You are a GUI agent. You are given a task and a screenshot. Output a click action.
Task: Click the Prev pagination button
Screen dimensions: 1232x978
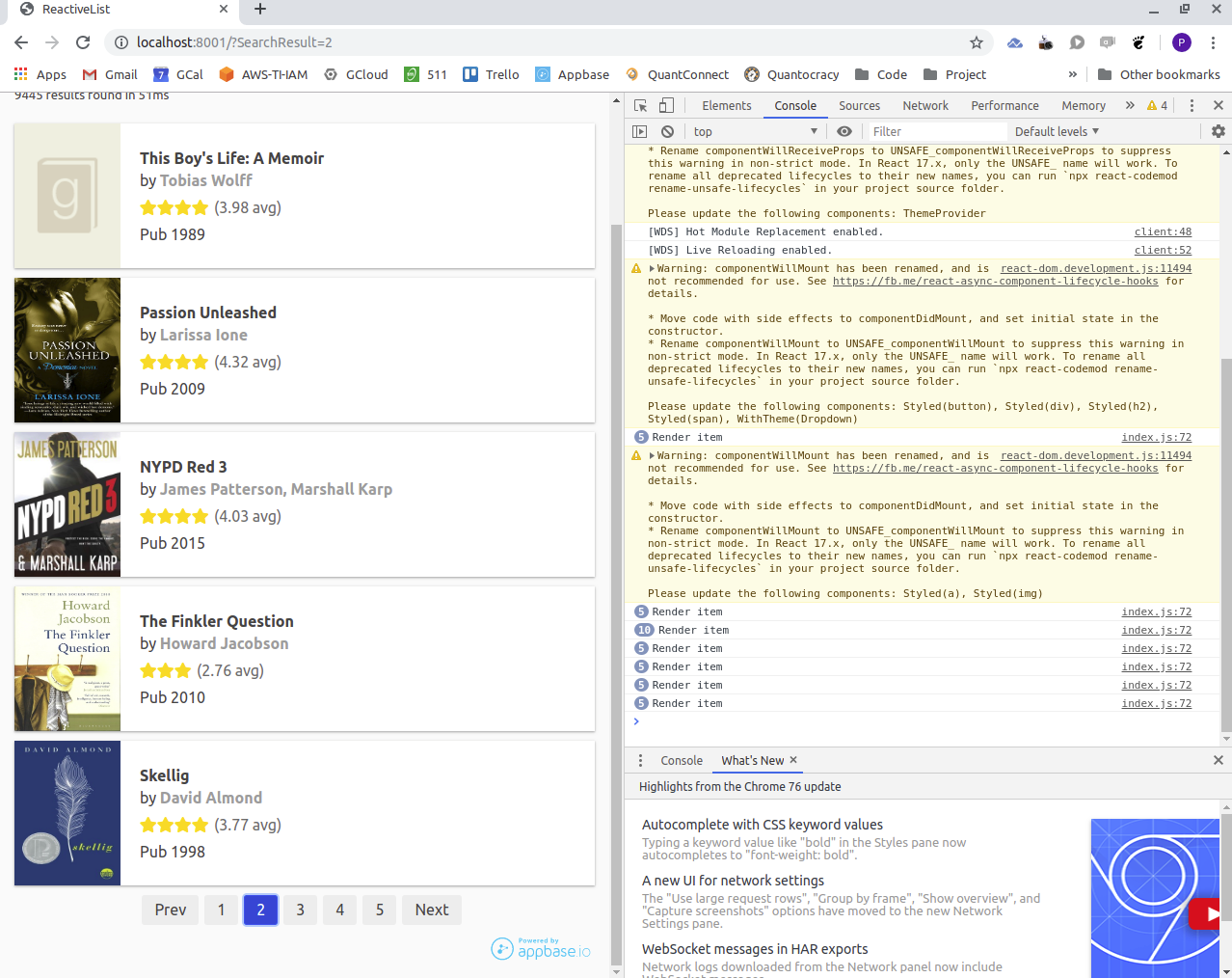click(171, 910)
